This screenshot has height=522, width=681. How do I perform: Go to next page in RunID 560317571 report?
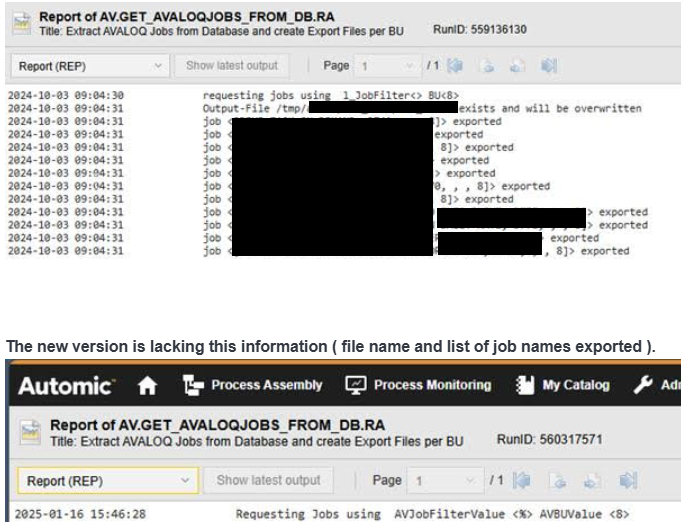(592, 480)
